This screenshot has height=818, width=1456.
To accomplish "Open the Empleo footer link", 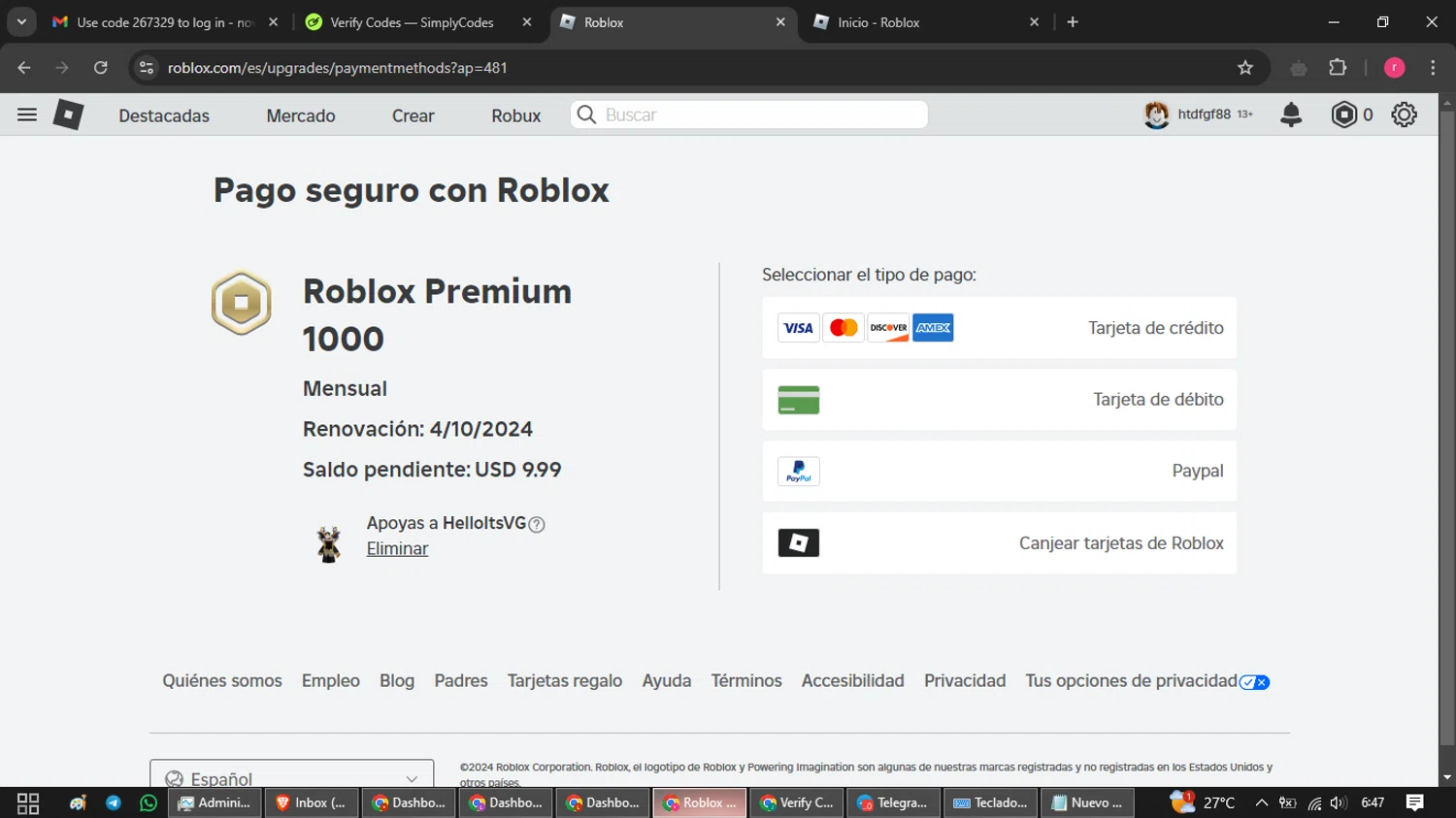I will click(x=331, y=681).
